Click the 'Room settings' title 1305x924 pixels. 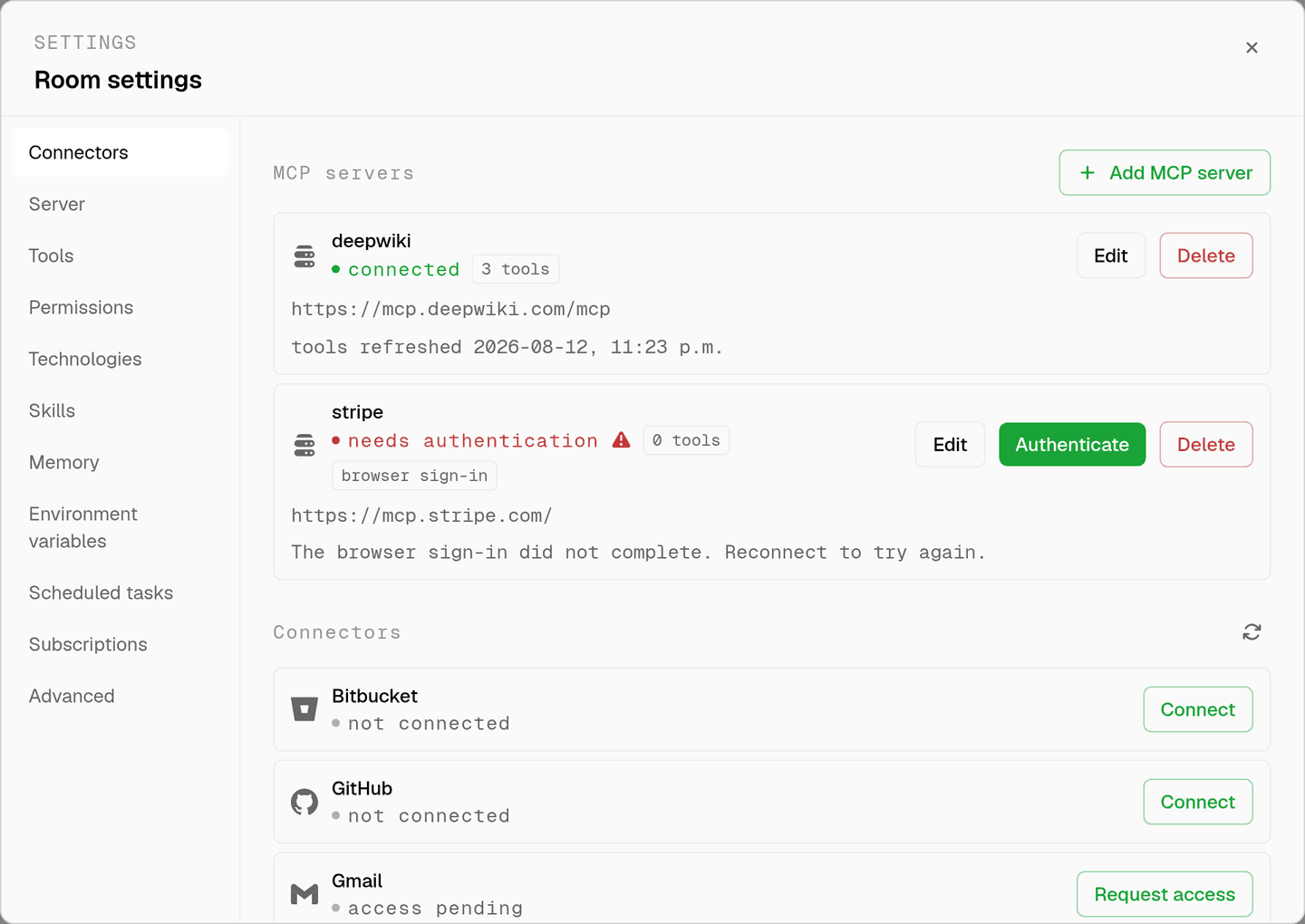118,80
